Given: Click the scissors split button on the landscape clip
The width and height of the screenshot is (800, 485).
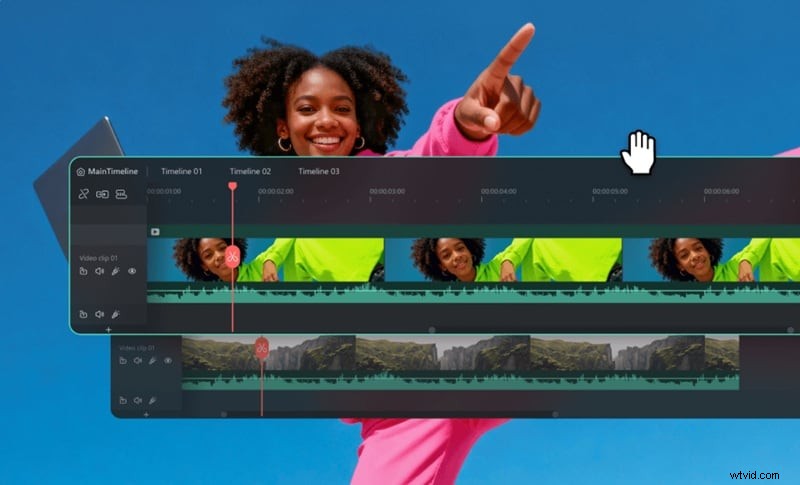Looking at the screenshot, I should point(262,348).
